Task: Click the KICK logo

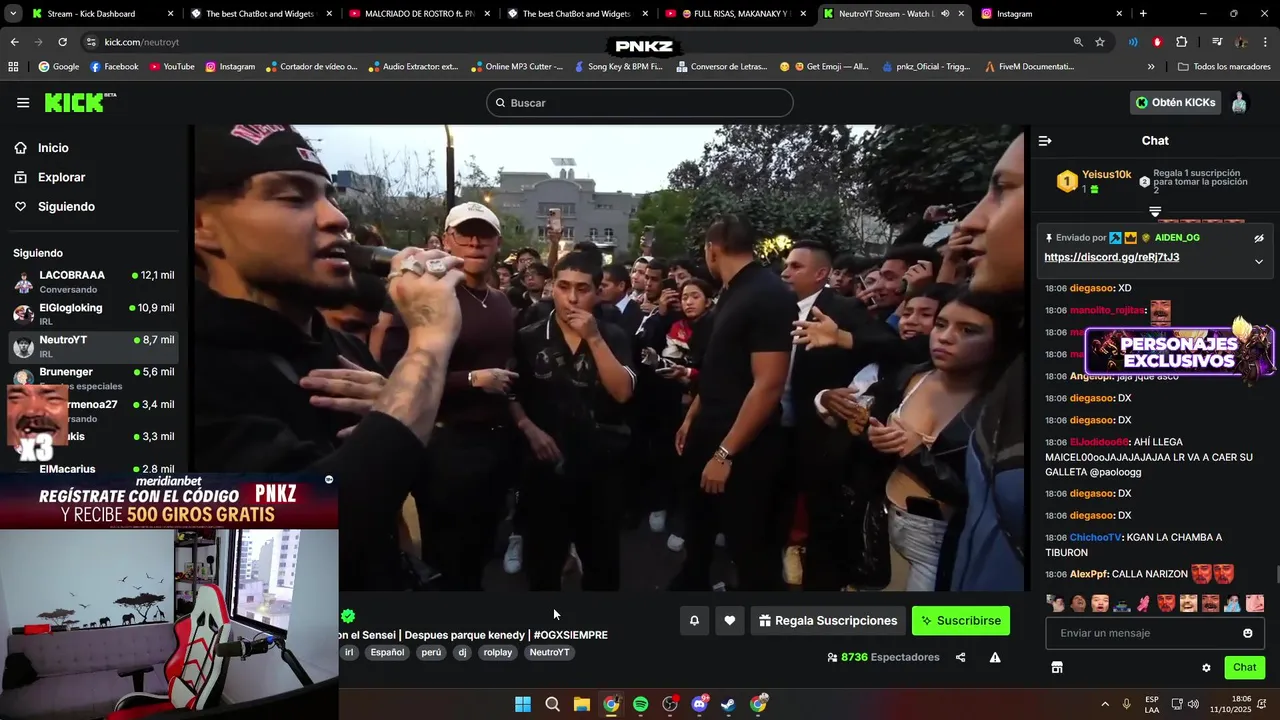Action: pos(80,103)
